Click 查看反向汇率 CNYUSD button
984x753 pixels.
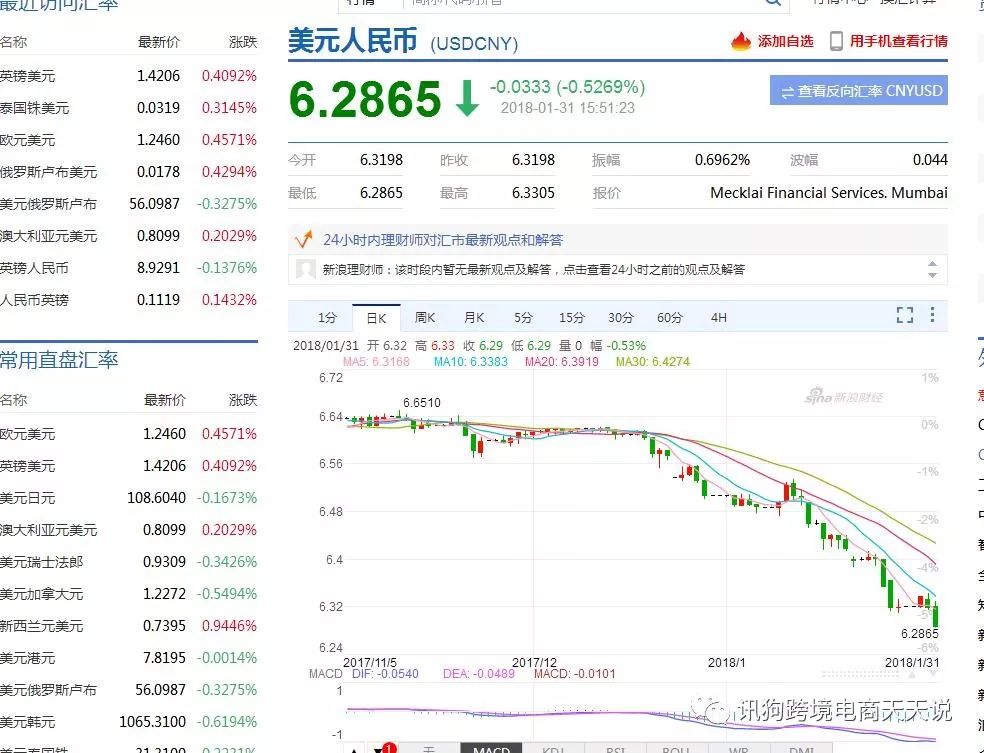tap(859, 91)
